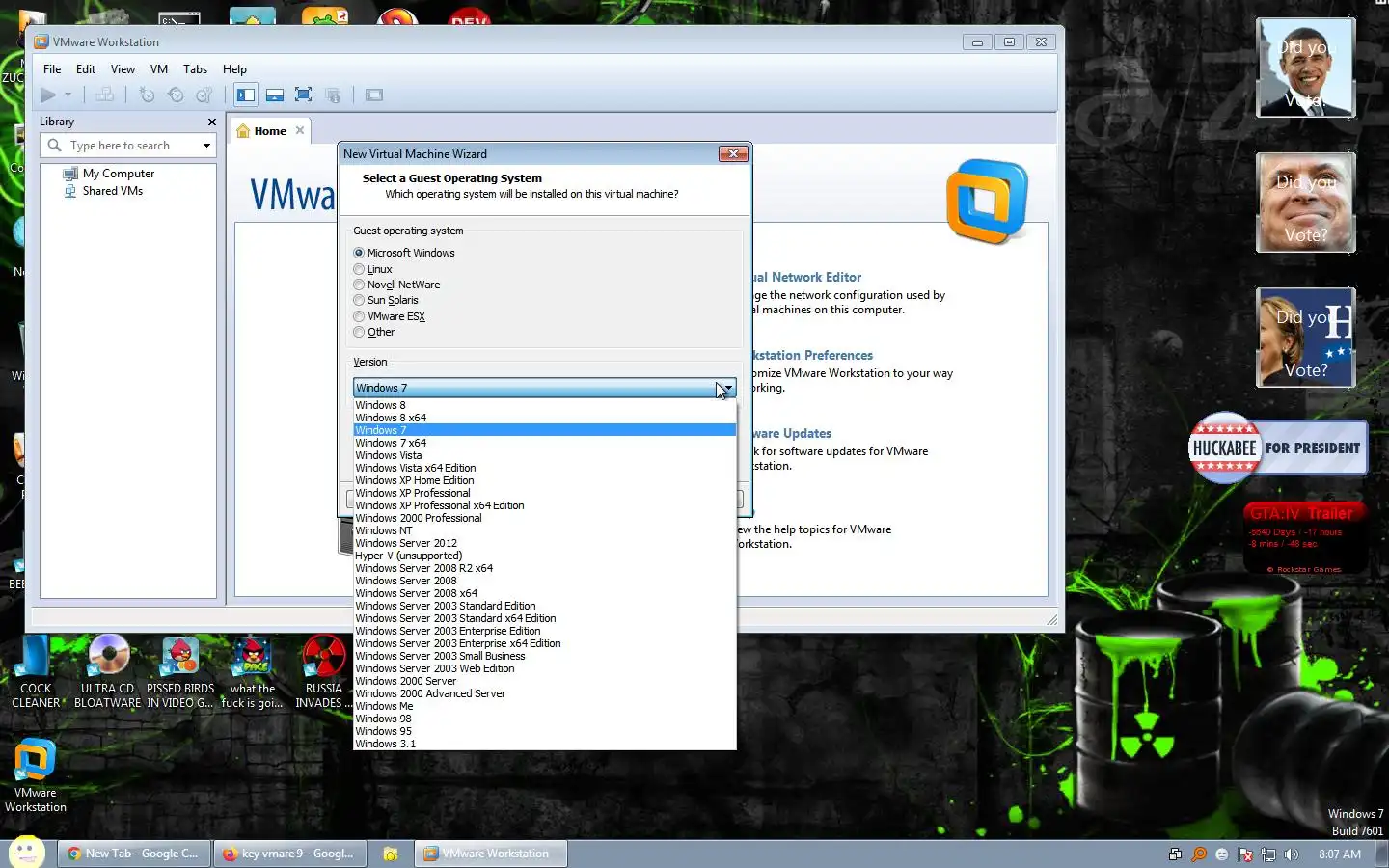Choose Windows 3.1 in version list
Viewport: 1389px width, 868px height.
(545, 744)
